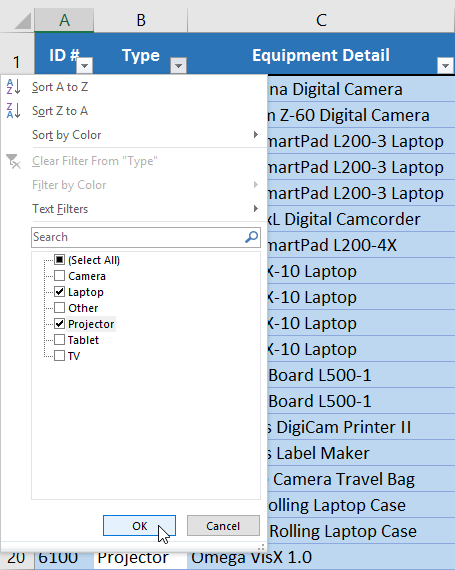
Task: Click the Select All corner triangle
Action: 23,21
